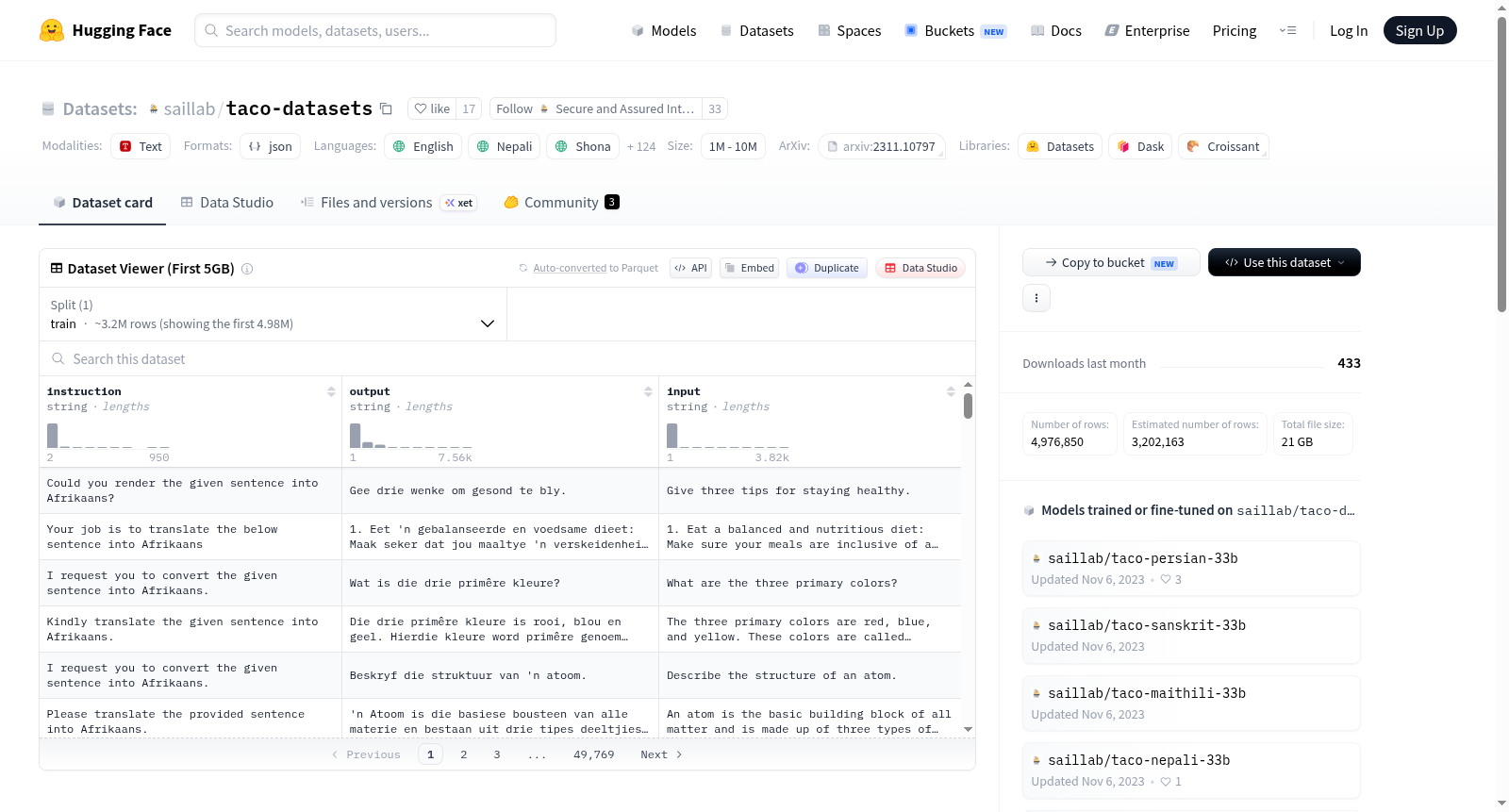Go to Spaces in the top navigation
The height and width of the screenshot is (812, 1509).
coord(849,30)
